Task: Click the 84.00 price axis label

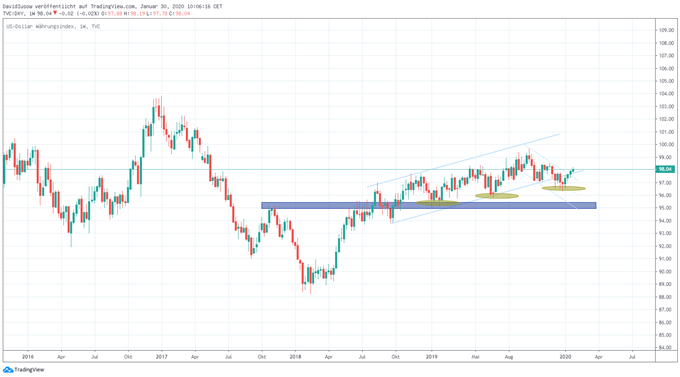Action: click(666, 347)
